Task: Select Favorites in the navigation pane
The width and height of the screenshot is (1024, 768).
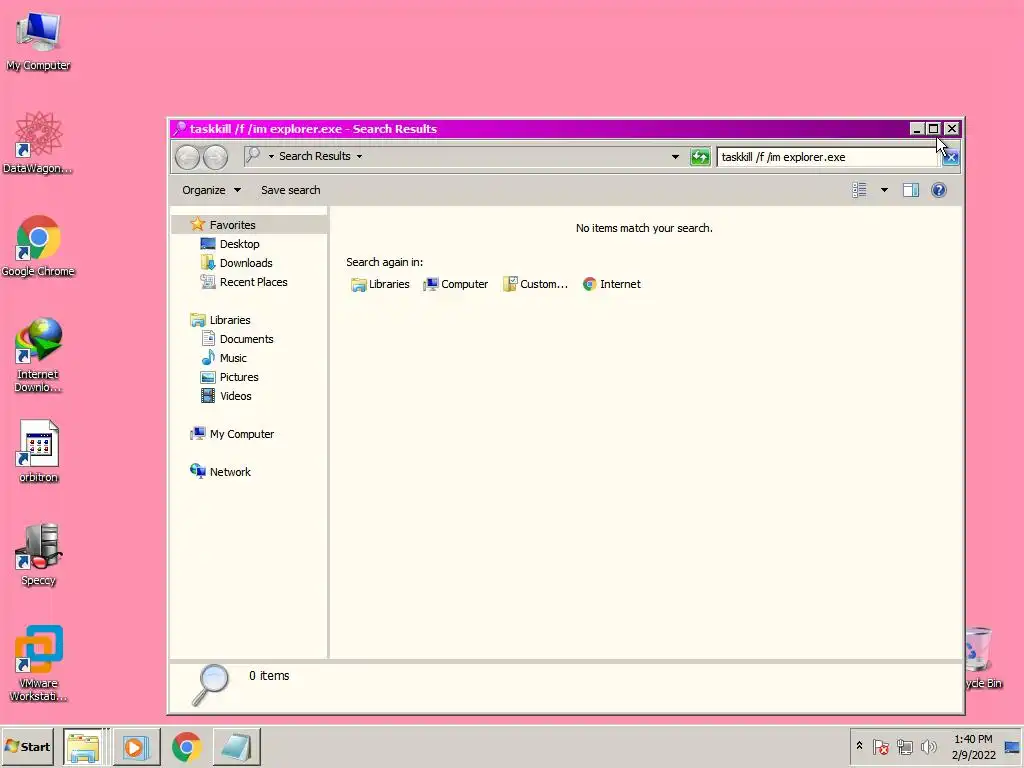Action: [x=232, y=225]
